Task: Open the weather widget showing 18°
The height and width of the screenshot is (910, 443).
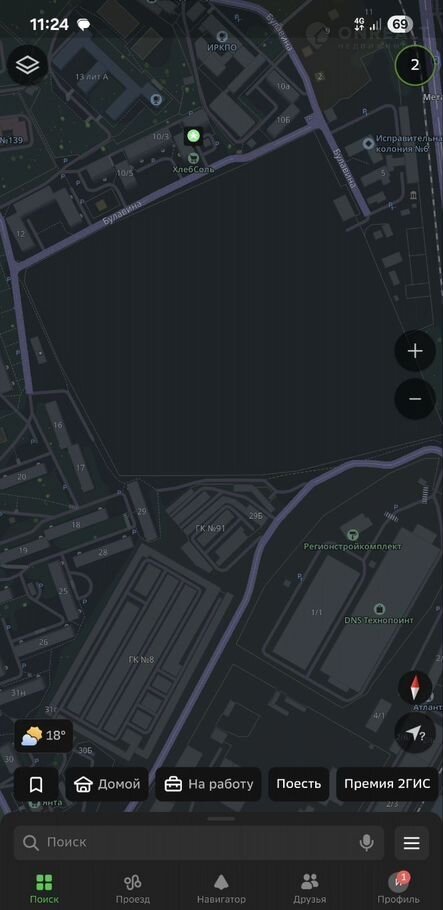Action: pyautogui.click(x=44, y=736)
